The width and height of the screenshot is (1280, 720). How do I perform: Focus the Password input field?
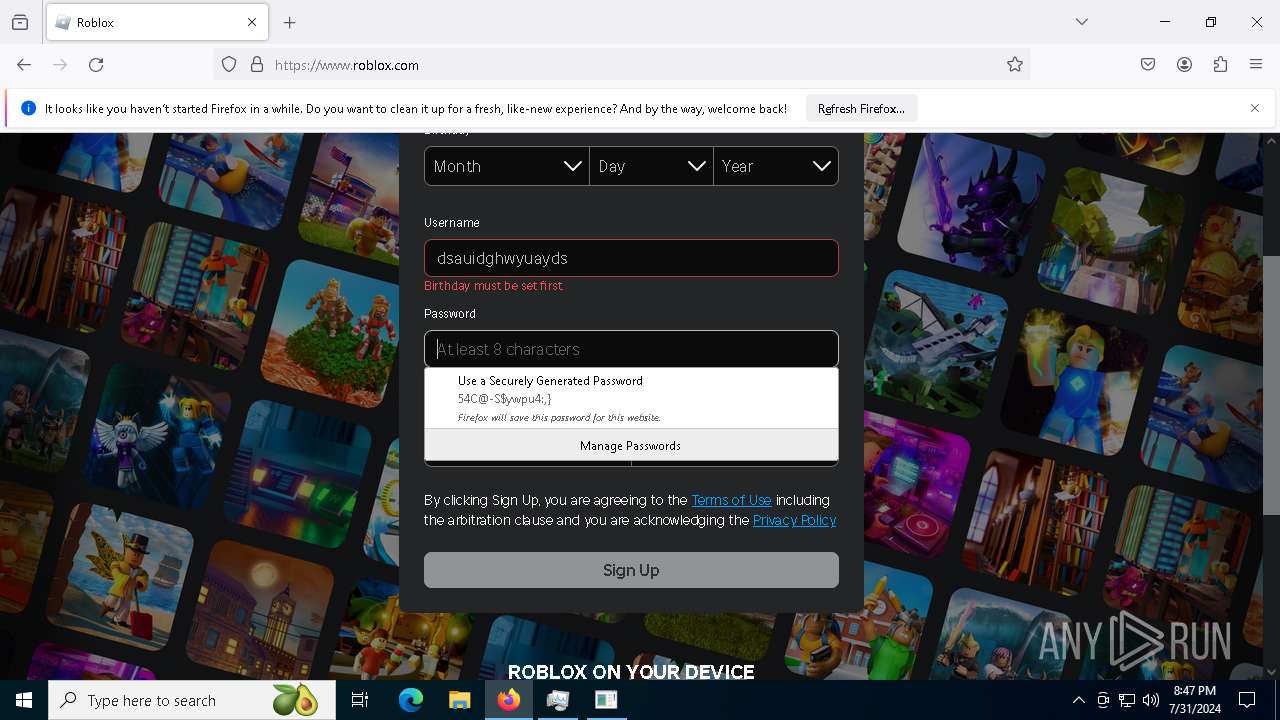pyautogui.click(x=631, y=349)
